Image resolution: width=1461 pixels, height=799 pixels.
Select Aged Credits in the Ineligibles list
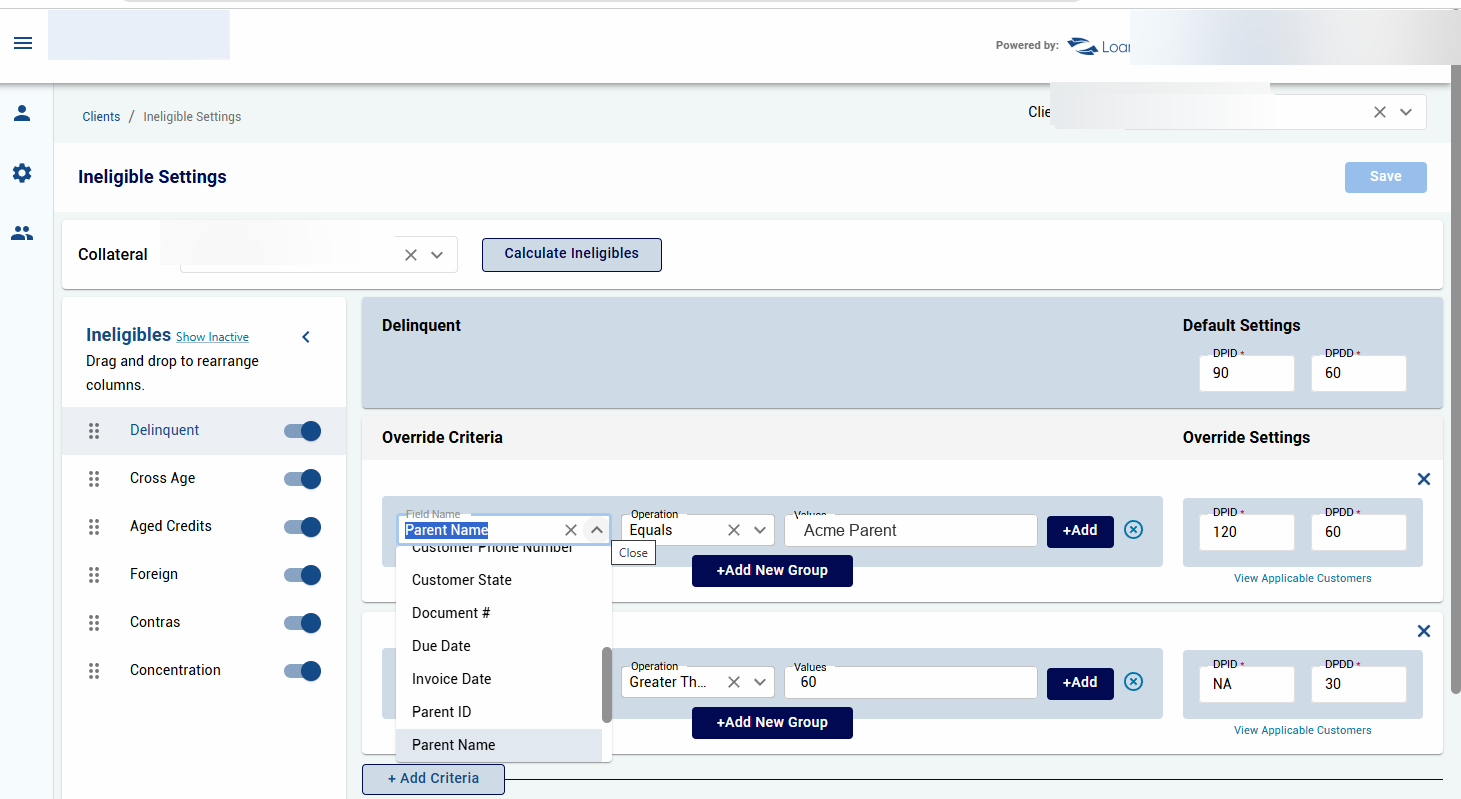(171, 526)
